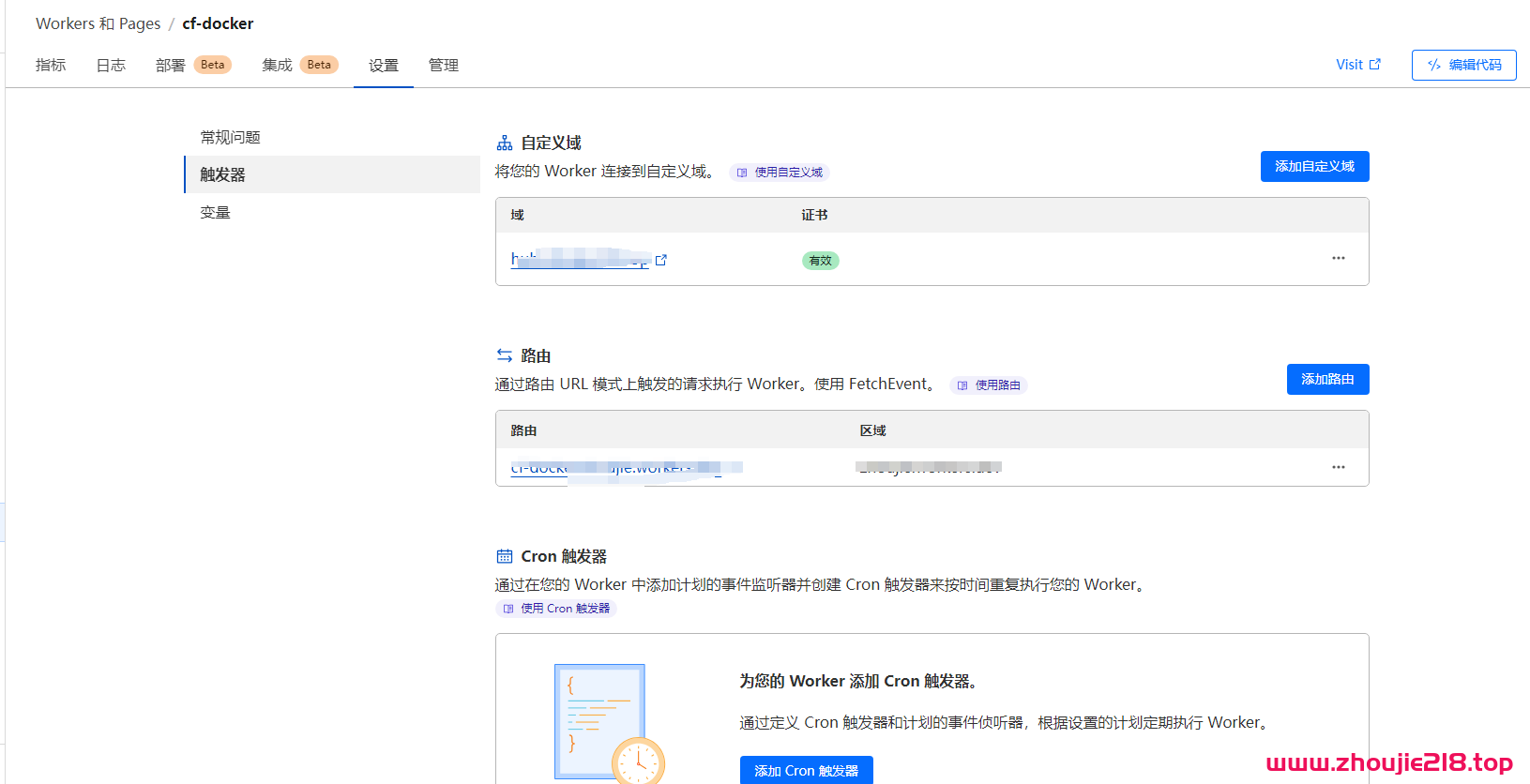
Task: Select the 设置 tab
Action: (384, 65)
